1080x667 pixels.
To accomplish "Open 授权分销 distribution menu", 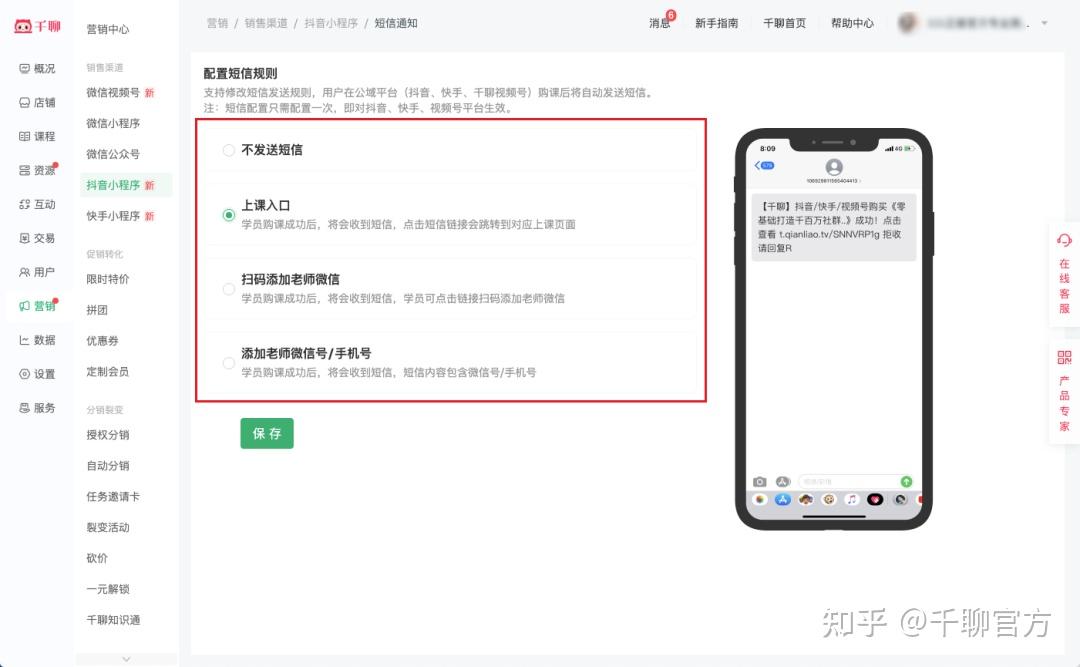I will [107, 435].
